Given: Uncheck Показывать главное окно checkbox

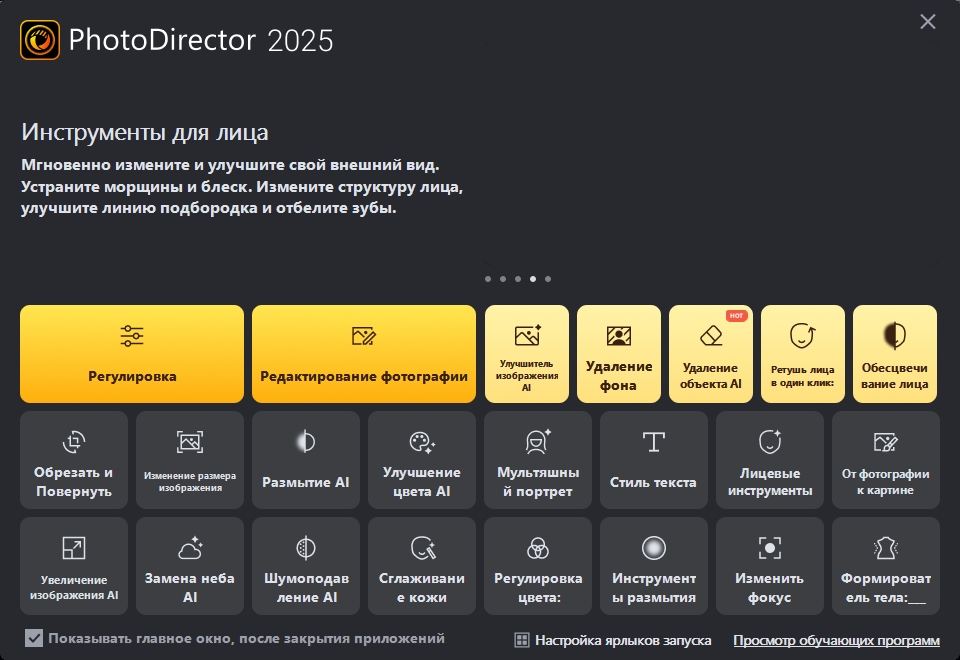Looking at the screenshot, I should [x=34, y=638].
